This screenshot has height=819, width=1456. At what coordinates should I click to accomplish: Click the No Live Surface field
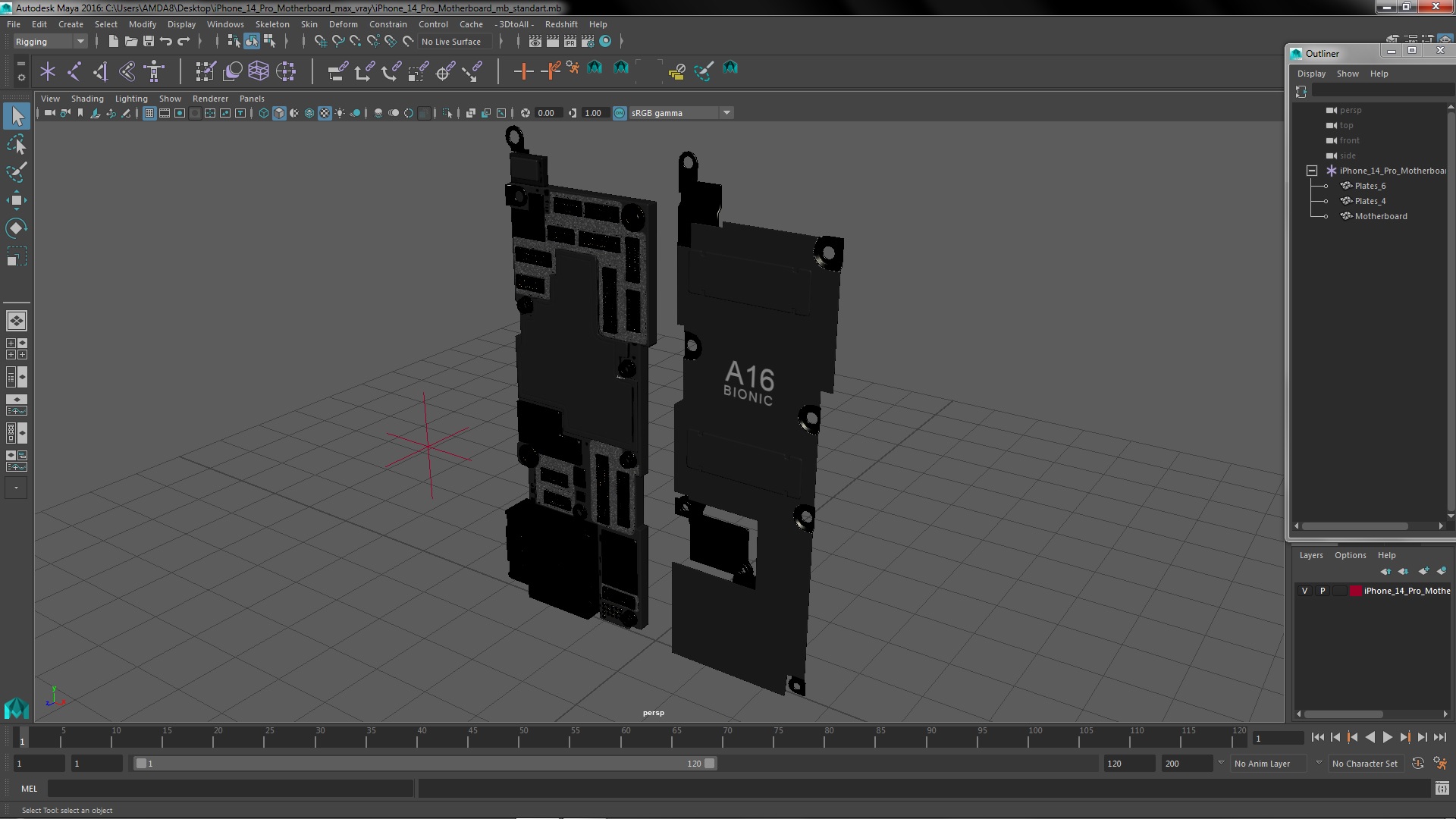[455, 42]
